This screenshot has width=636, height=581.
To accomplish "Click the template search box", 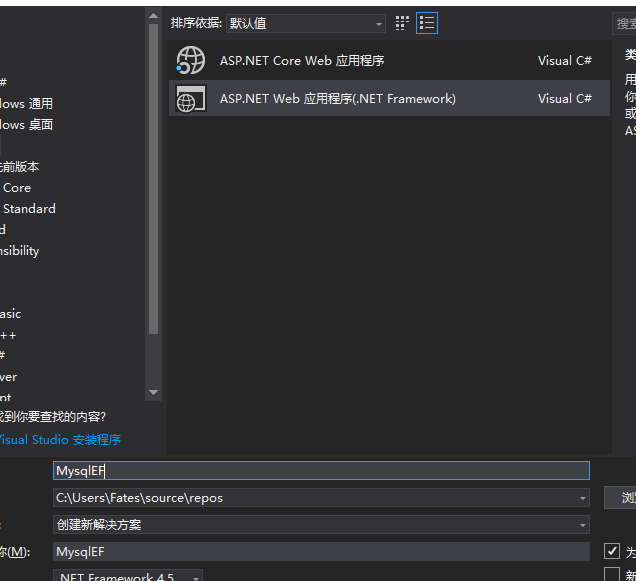I will click(x=624, y=24).
